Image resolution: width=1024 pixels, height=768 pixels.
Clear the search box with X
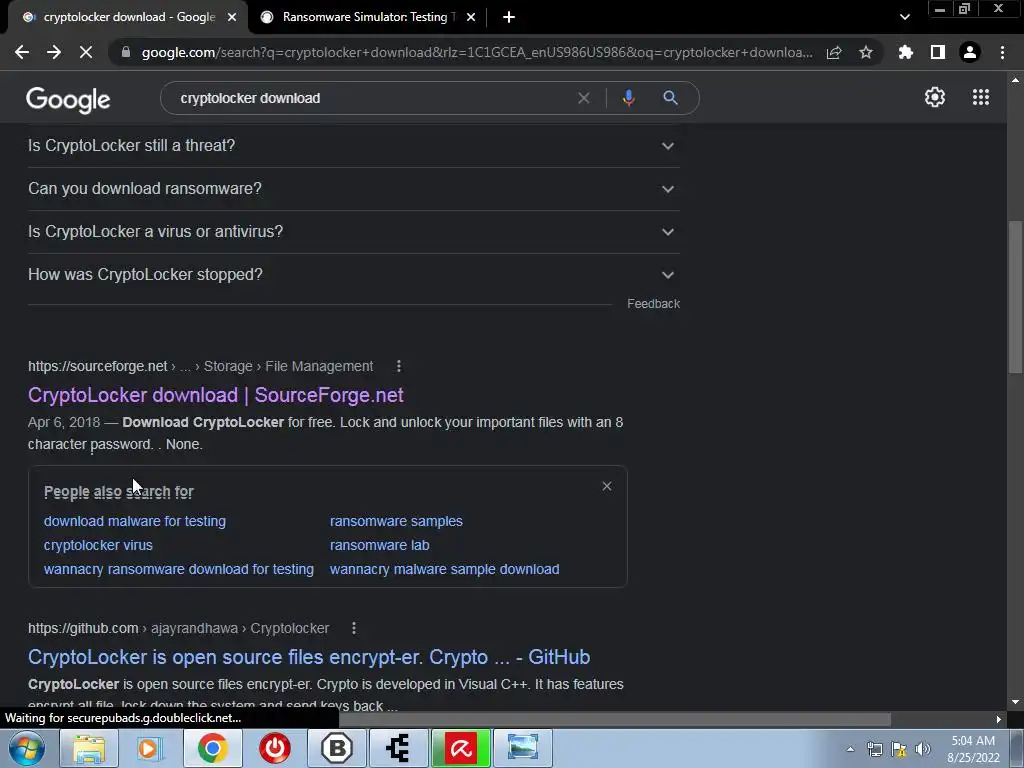pos(584,98)
